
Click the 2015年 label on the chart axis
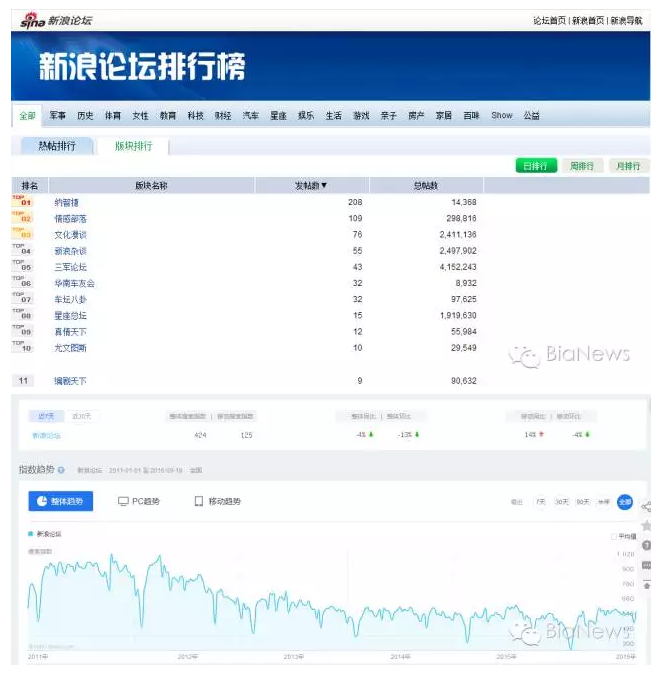[x=506, y=657]
